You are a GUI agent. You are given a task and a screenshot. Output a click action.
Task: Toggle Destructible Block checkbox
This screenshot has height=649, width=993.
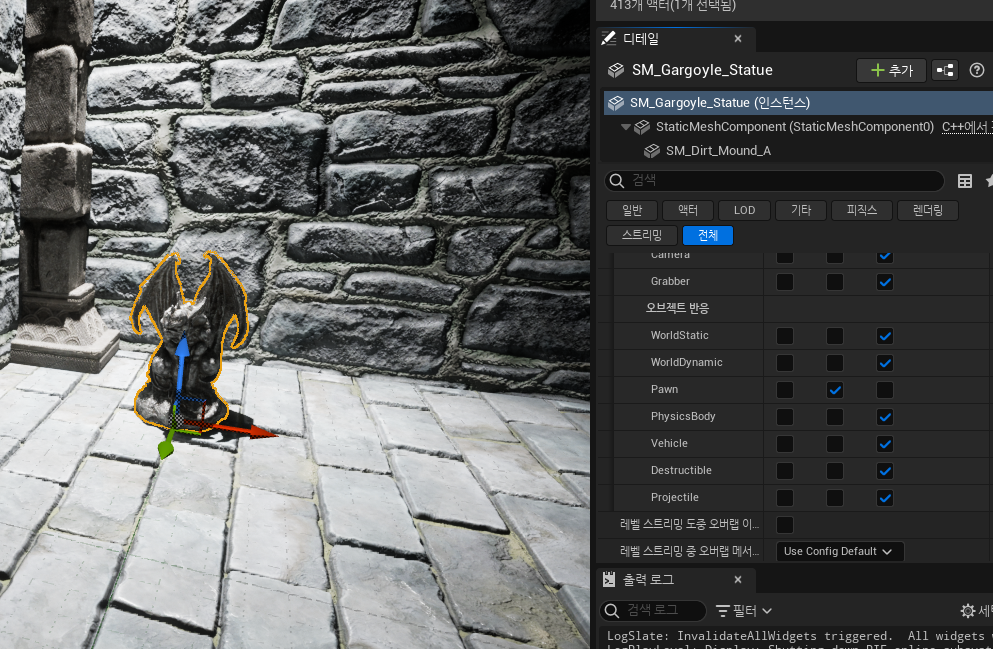click(x=885, y=471)
